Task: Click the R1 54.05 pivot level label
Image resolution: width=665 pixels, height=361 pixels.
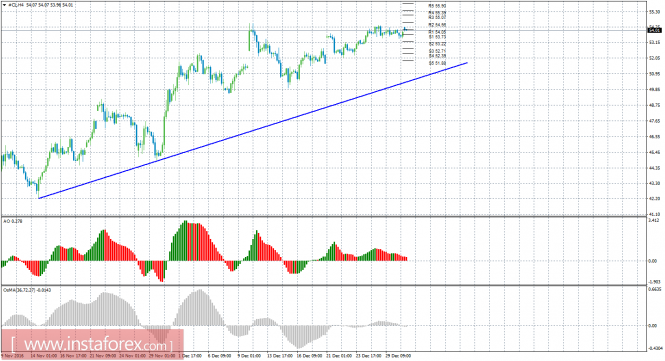Action: click(x=437, y=32)
